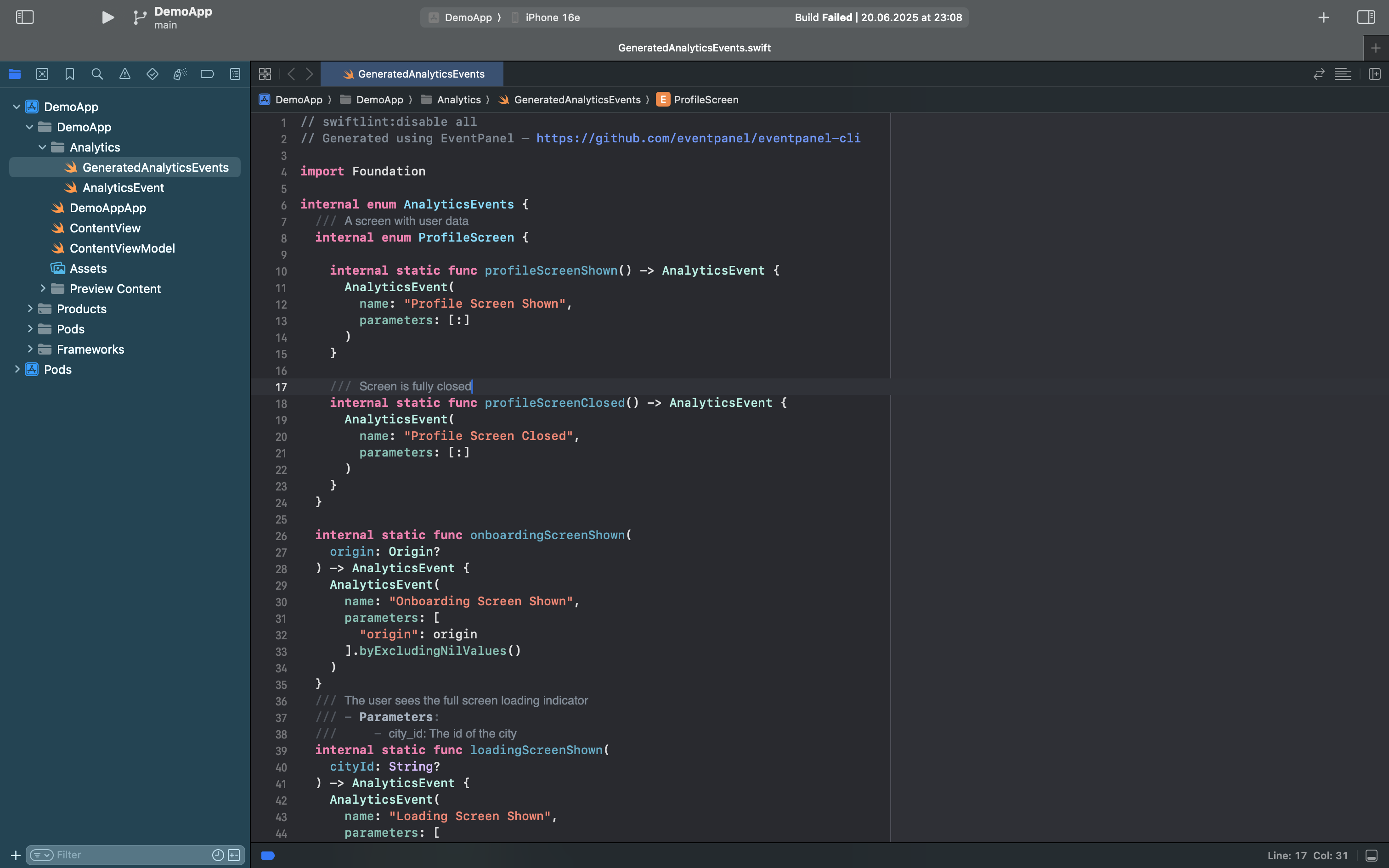Viewport: 1389px width, 868px height.
Task: Expand the Pods folder under DemoApp
Action: coord(29,328)
